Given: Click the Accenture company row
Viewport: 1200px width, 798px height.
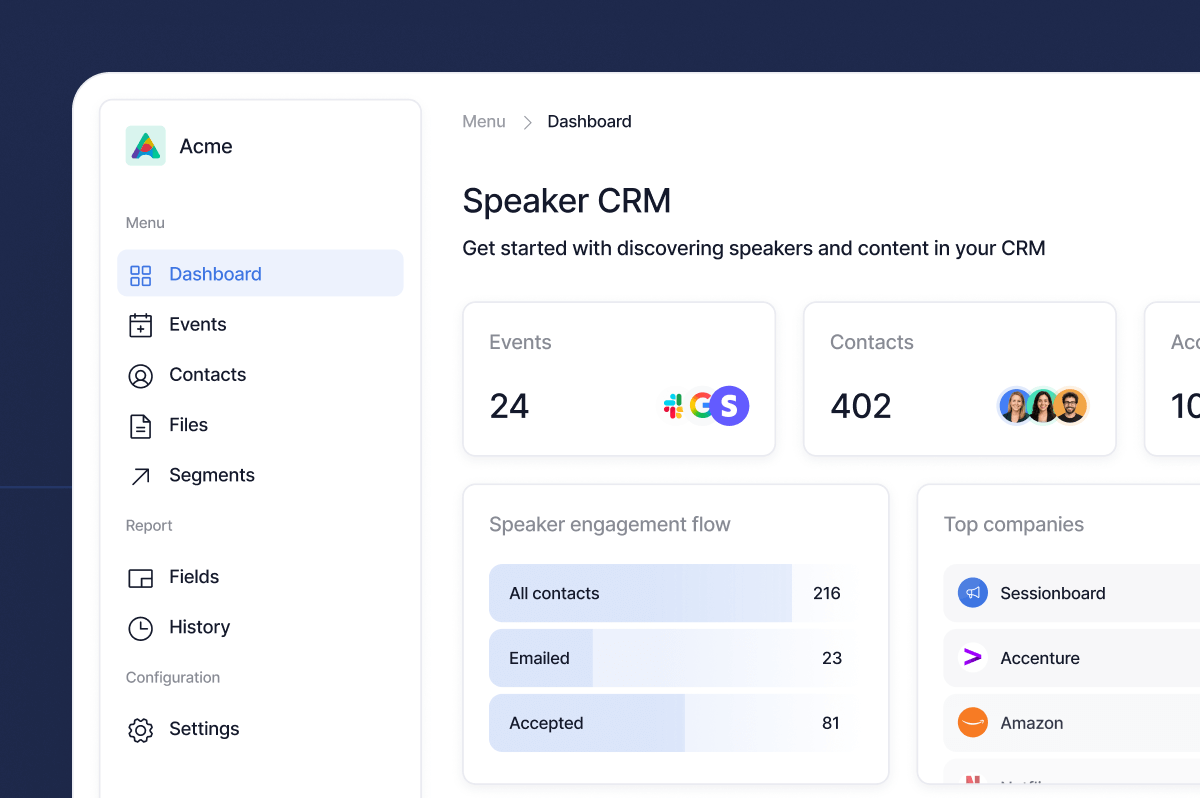Looking at the screenshot, I should pyautogui.click(x=1072, y=658).
